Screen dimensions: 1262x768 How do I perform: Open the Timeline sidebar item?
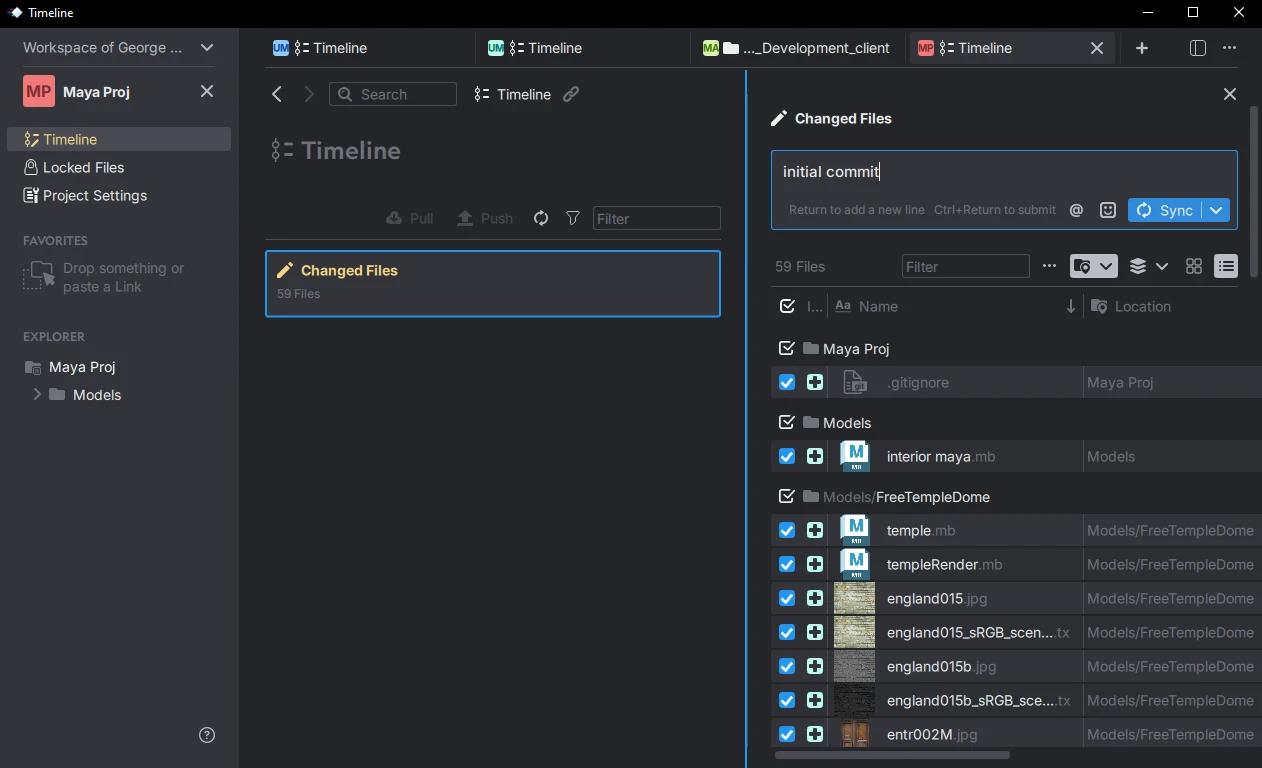tap(119, 139)
